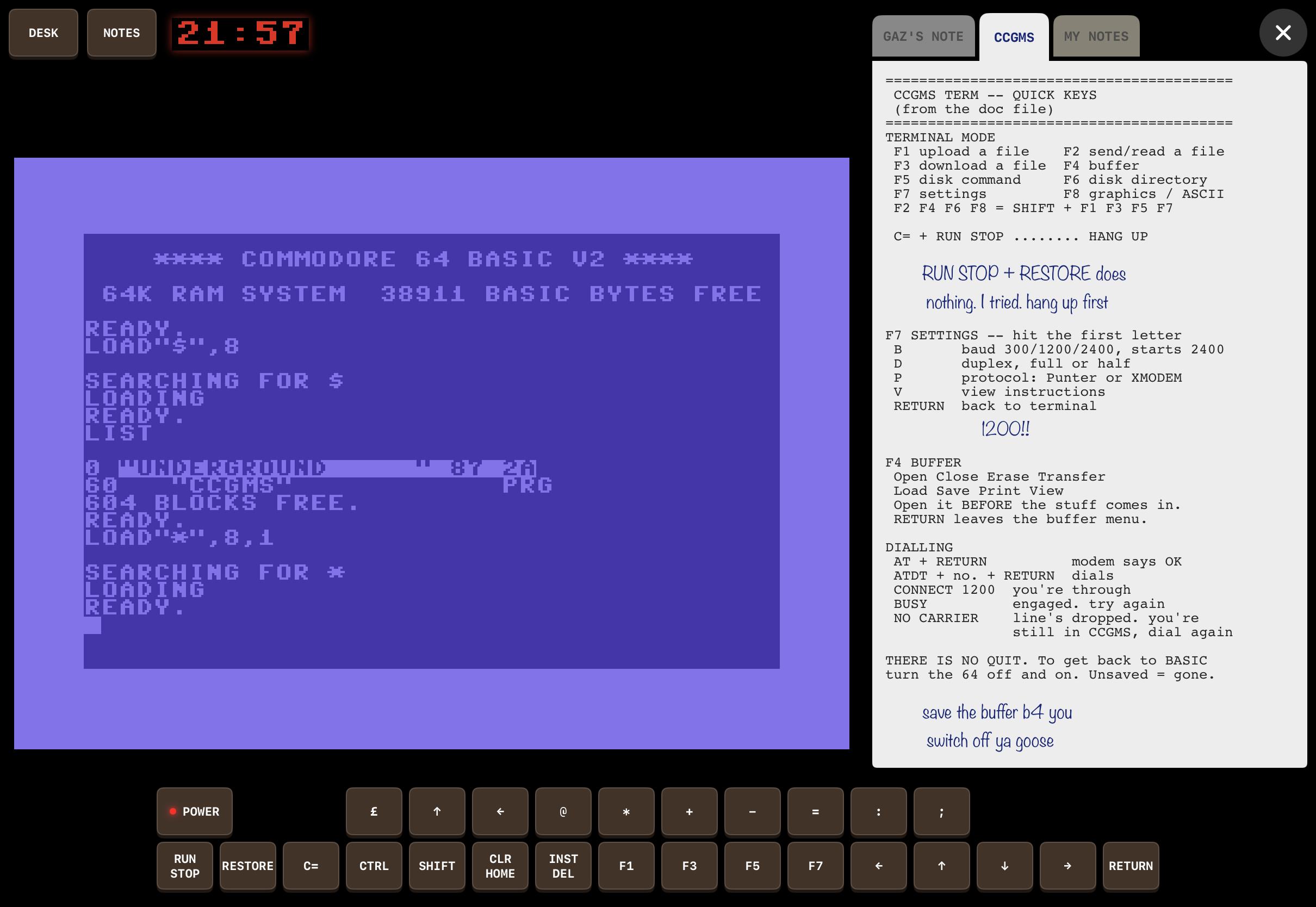Hit the RESTORE key

pyautogui.click(x=248, y=866)
